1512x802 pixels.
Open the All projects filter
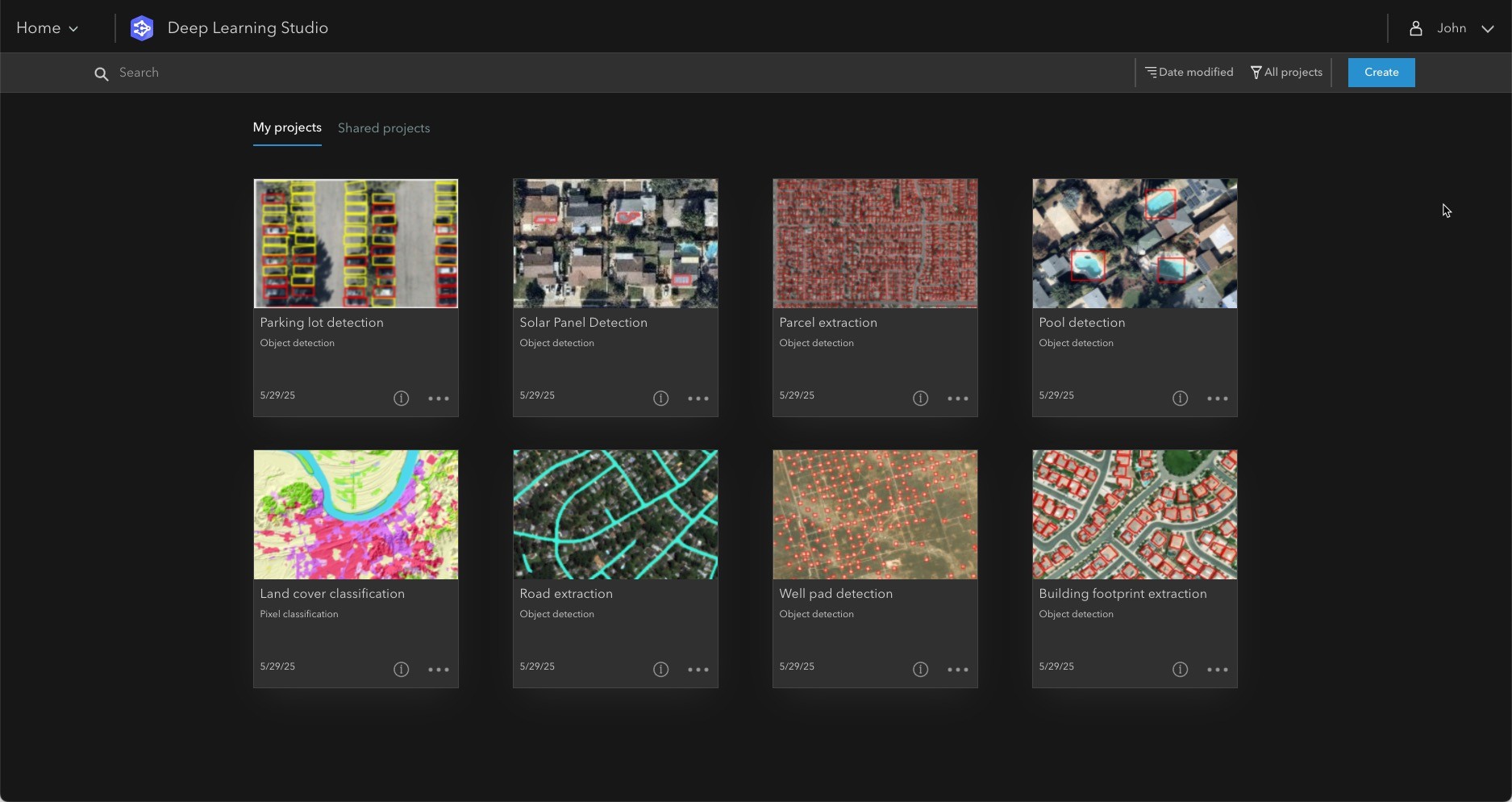pyautogui.click(x=1286, y=73)
